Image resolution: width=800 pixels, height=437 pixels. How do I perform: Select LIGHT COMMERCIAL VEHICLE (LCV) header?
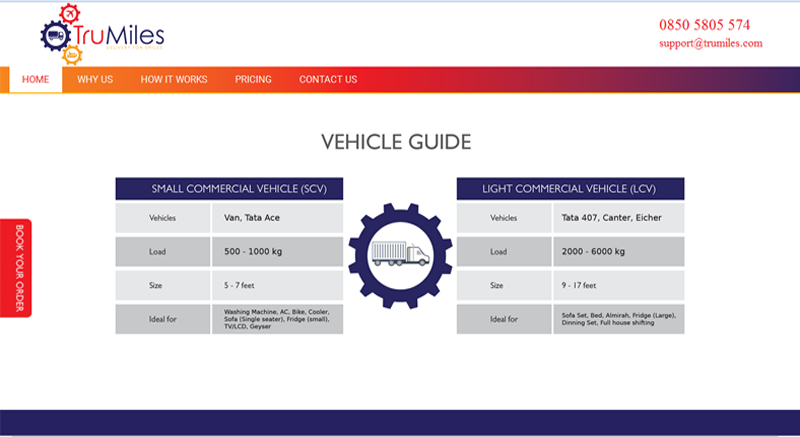pos(570,189)
